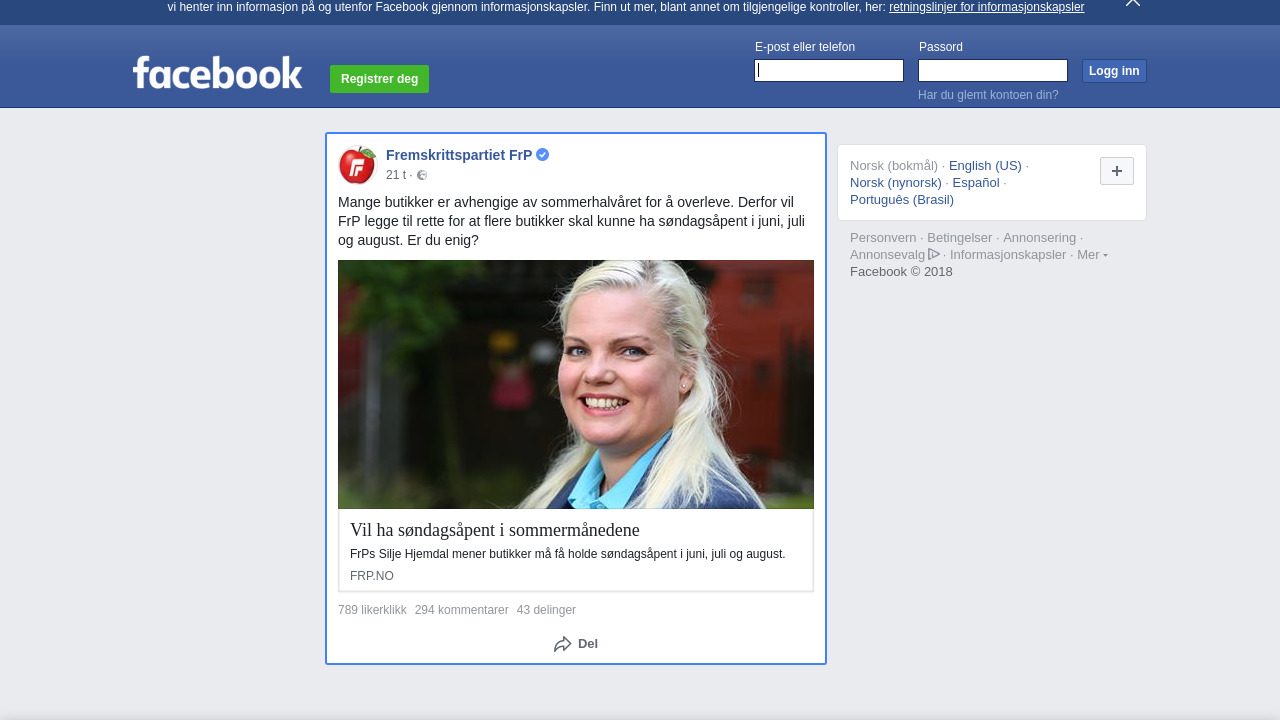Close the cookie notice banner
The width and height of the screenshot is (1280, 720).
[1132, 3]
